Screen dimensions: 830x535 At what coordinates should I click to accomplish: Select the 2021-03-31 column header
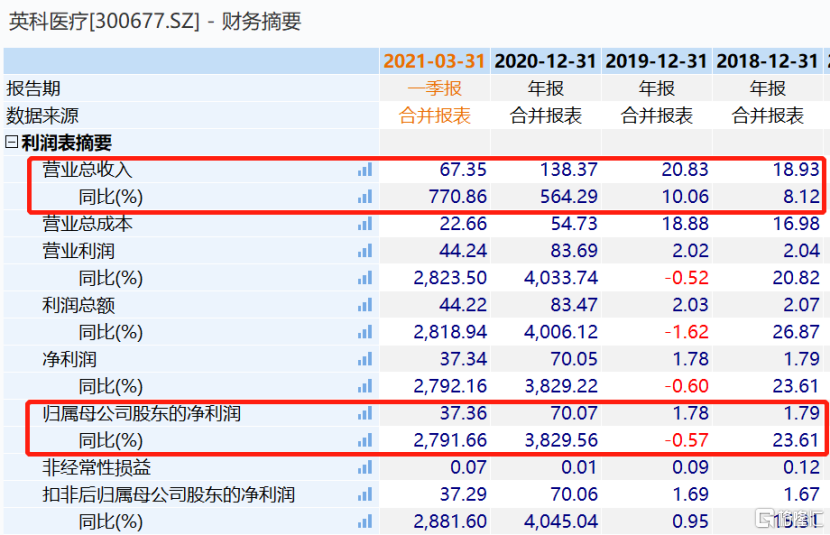point(435,61)
